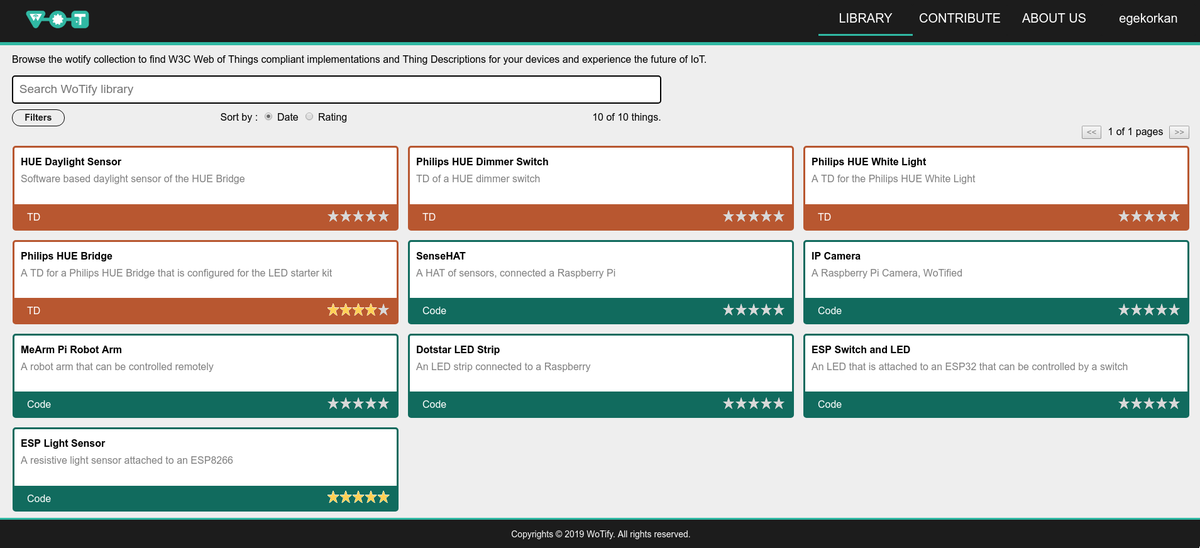Screen dimensions: 1200x548
Task: Click 'A robot arm that can be controlled remotely'
Action: (117, 367)
